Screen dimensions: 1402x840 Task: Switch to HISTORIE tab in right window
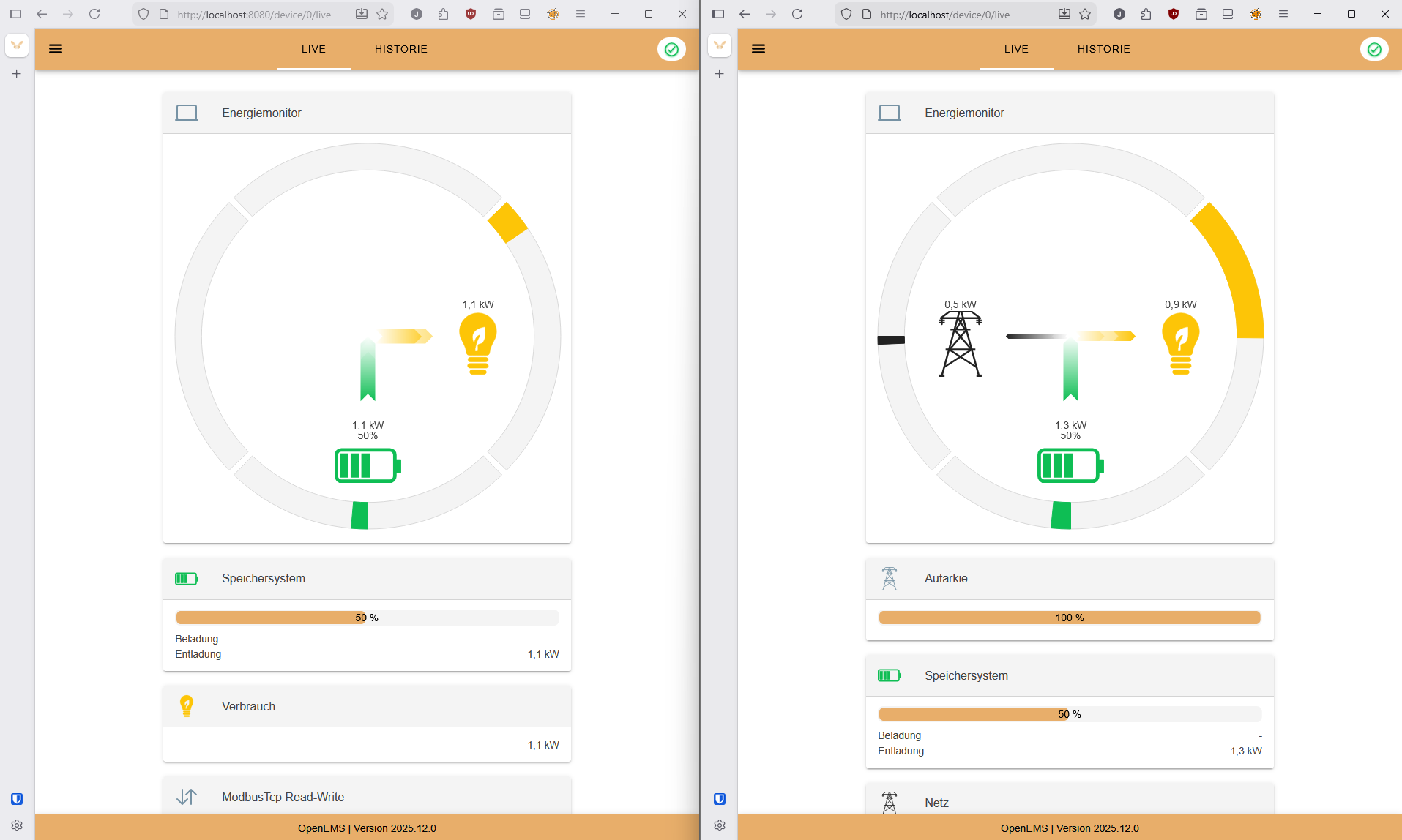coord(1103,49)
